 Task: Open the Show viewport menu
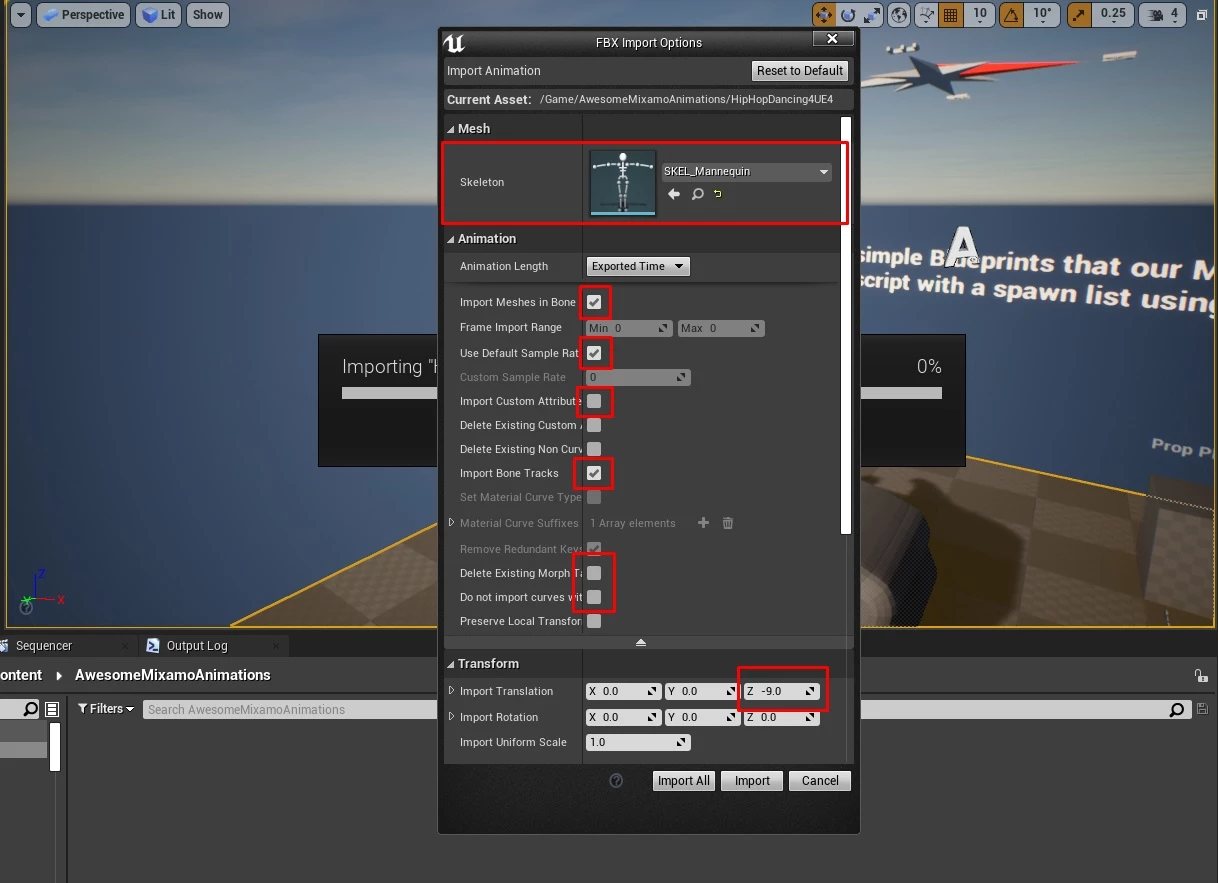coord(208,15)
